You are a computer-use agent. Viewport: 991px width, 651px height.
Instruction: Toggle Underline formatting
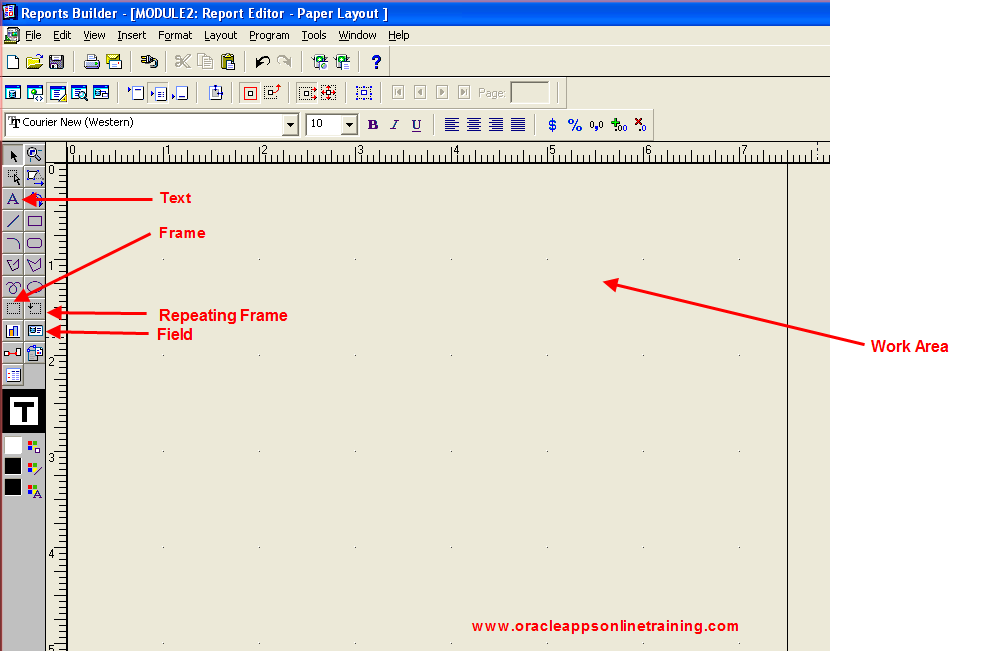pos(416,125)
